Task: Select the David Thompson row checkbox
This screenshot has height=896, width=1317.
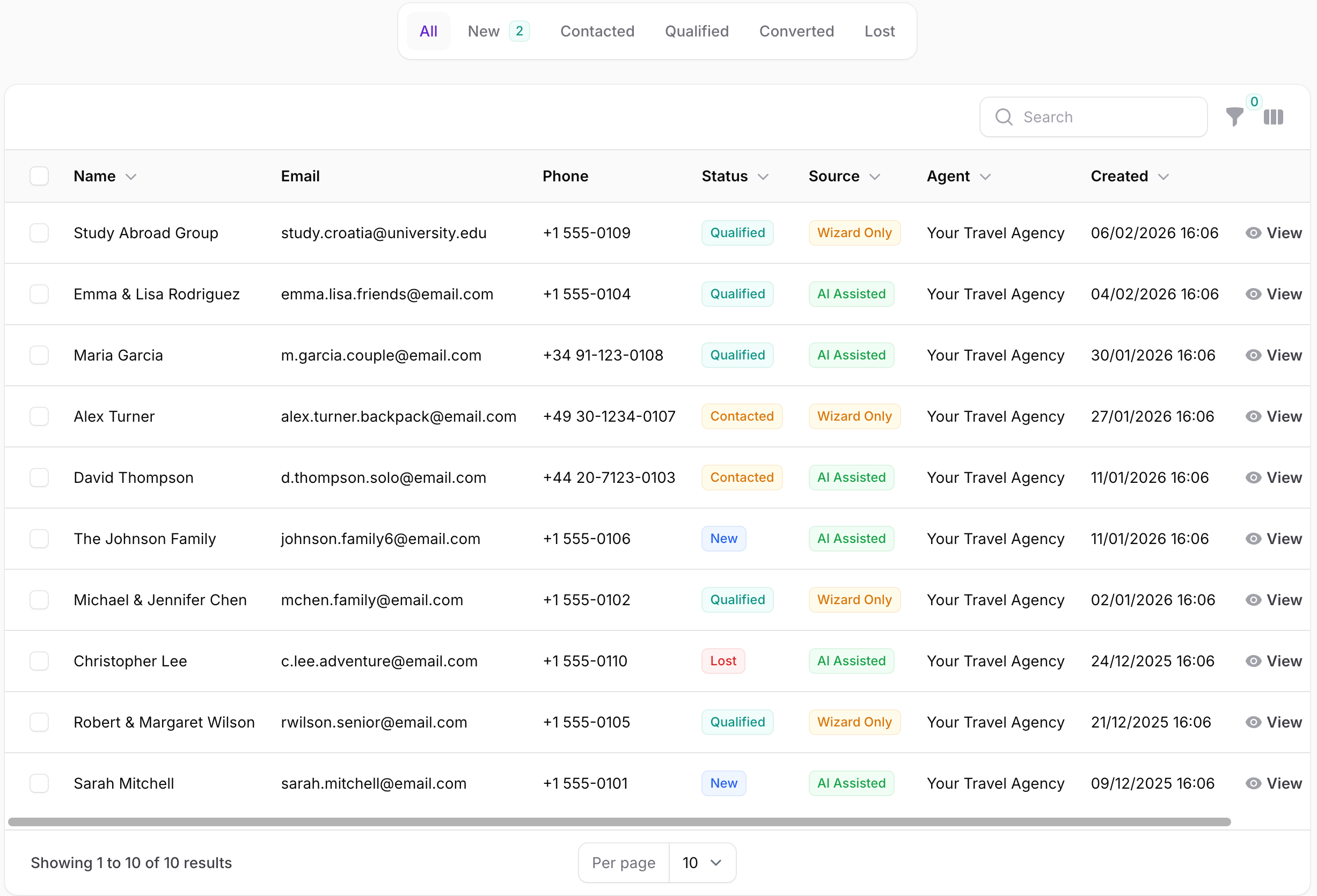Action: pyautogui.click(x=39, y=478)
